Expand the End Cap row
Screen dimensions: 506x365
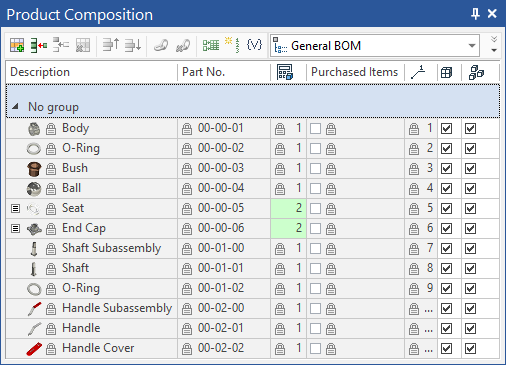click(x=15, y=229)
